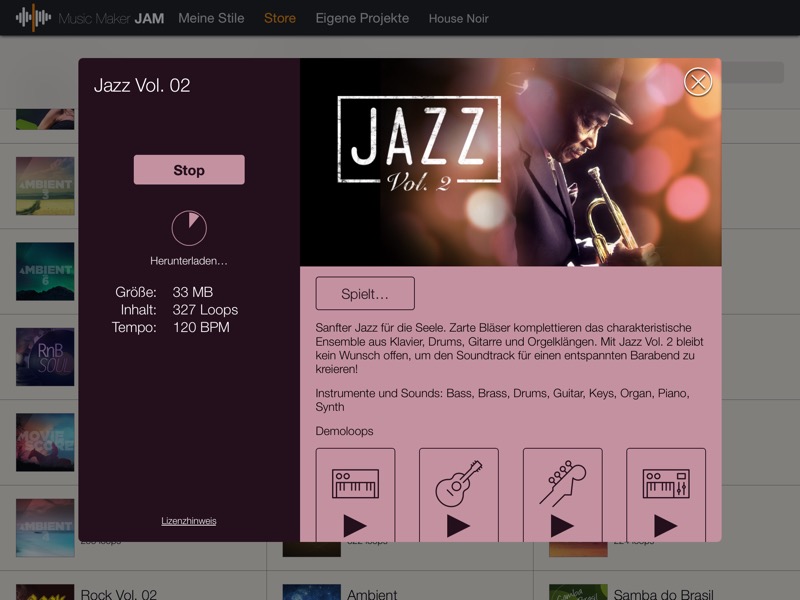
Task: Click the Spielt… preview button
Action: tap(365, 294)
